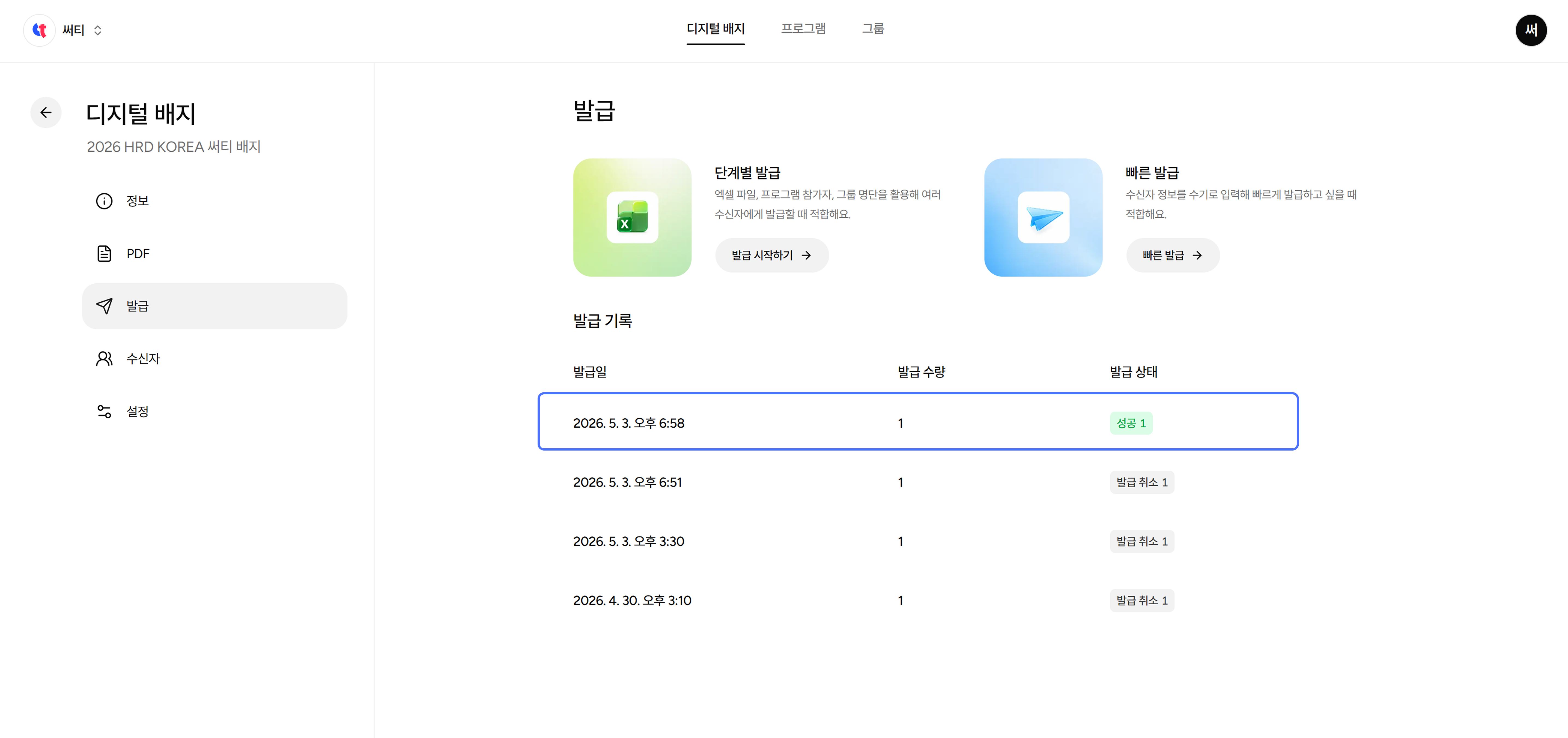Click the 발급 paper plane sidebar icon
Image resolution: width=1568 pixels, height=738 pixels.
coord(104,306)
